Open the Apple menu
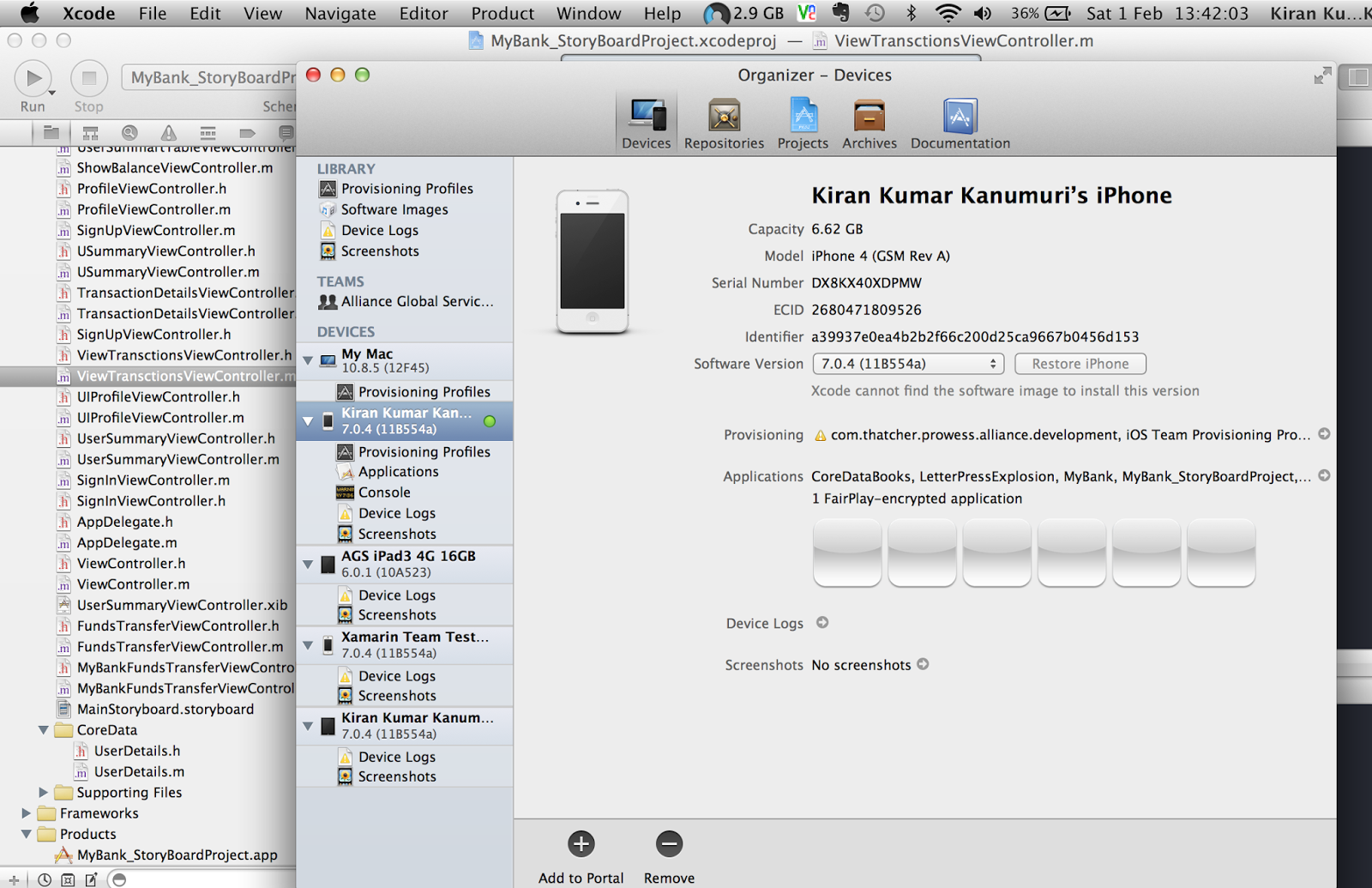The width and height of the screenshot is (1372, 888). (x=30, y=13)
